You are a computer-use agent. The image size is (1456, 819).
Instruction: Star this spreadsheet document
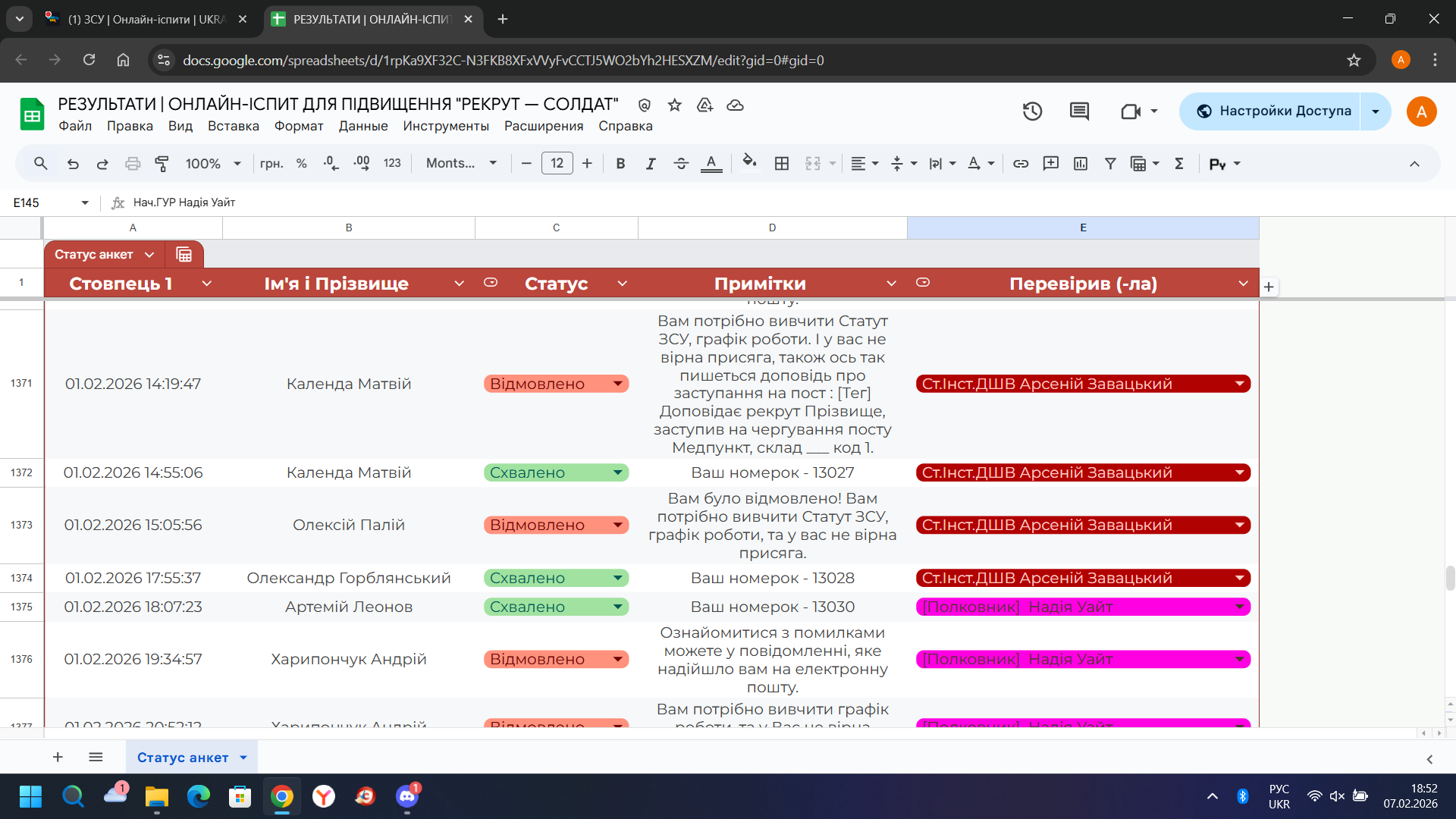pyautogui.click(x=675, y=105)
